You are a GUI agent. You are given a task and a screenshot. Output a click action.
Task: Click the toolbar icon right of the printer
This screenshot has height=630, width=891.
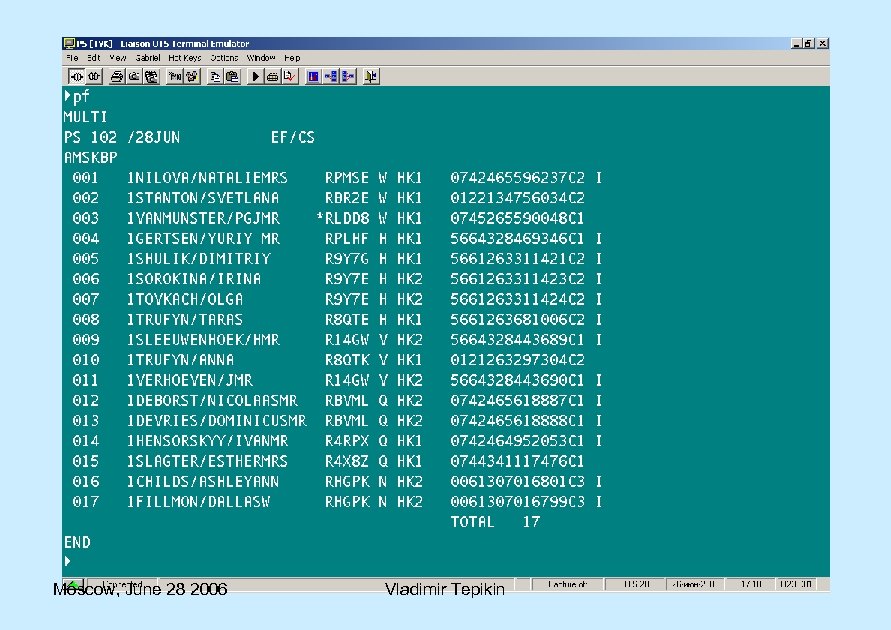pos(134,76)
